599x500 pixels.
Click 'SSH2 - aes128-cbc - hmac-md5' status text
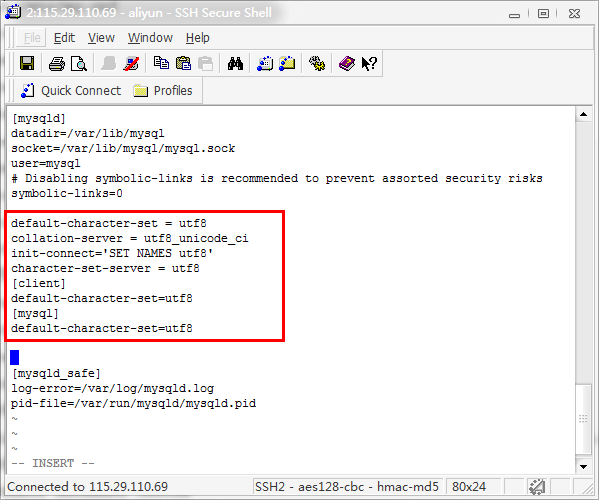point(346,487)
